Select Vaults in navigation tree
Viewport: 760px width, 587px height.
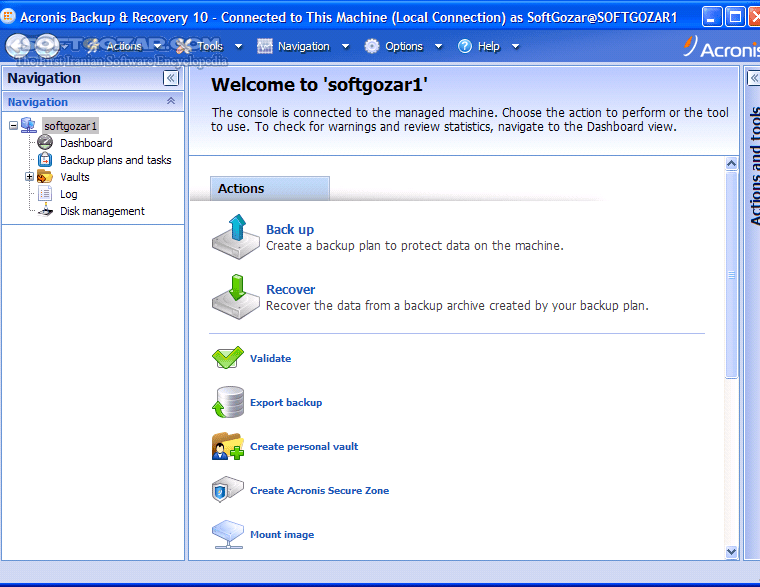point(75,177)
